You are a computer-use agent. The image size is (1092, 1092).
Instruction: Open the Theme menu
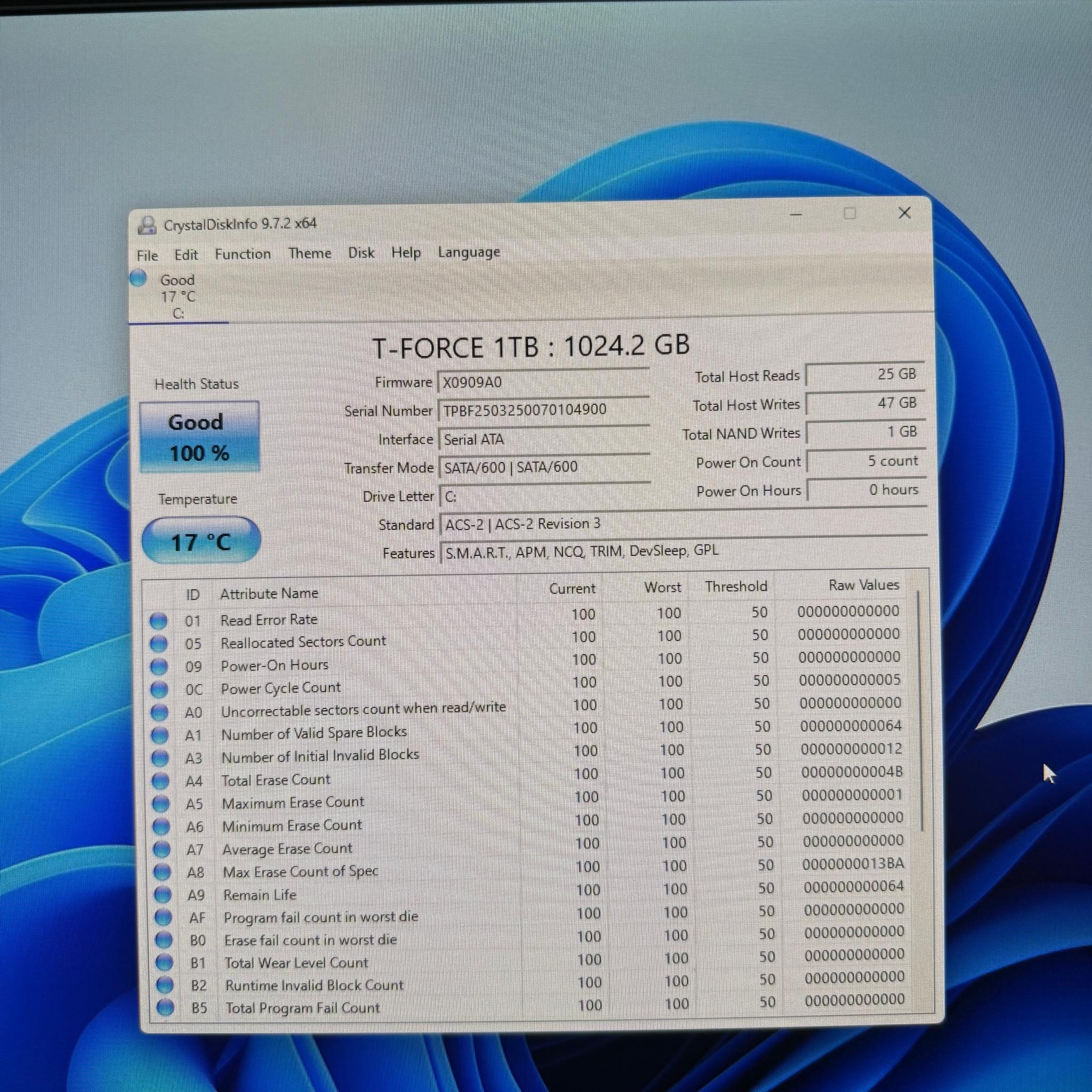coord(310,253)
